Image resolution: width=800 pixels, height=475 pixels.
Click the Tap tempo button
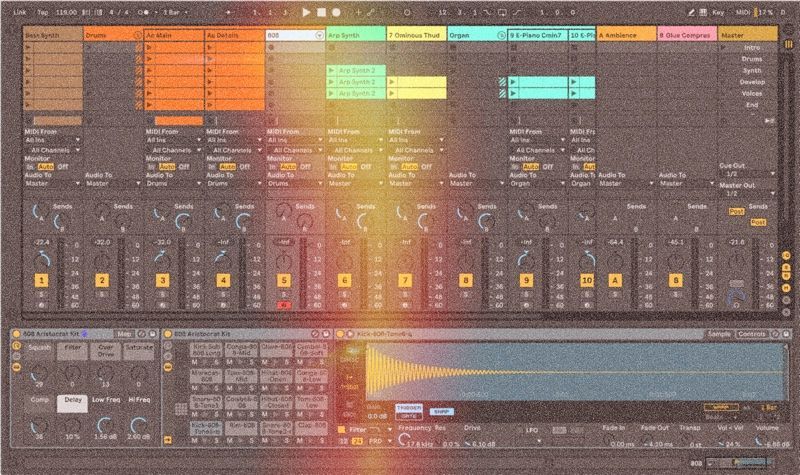pyautogui.click(x=43, y=12)
